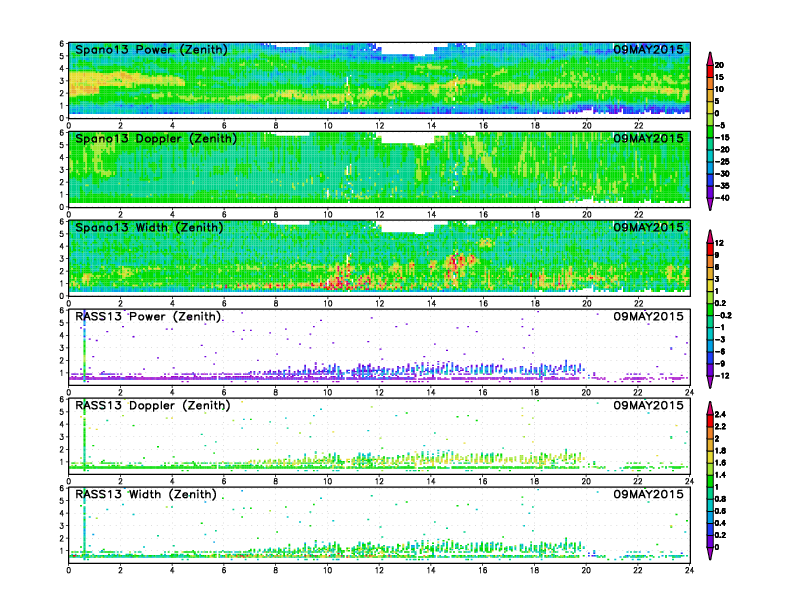Image resolution: width=792 pixels, height=612 pixels.
Task: Click the colorbar label 0.8
Action: [720, 499]
